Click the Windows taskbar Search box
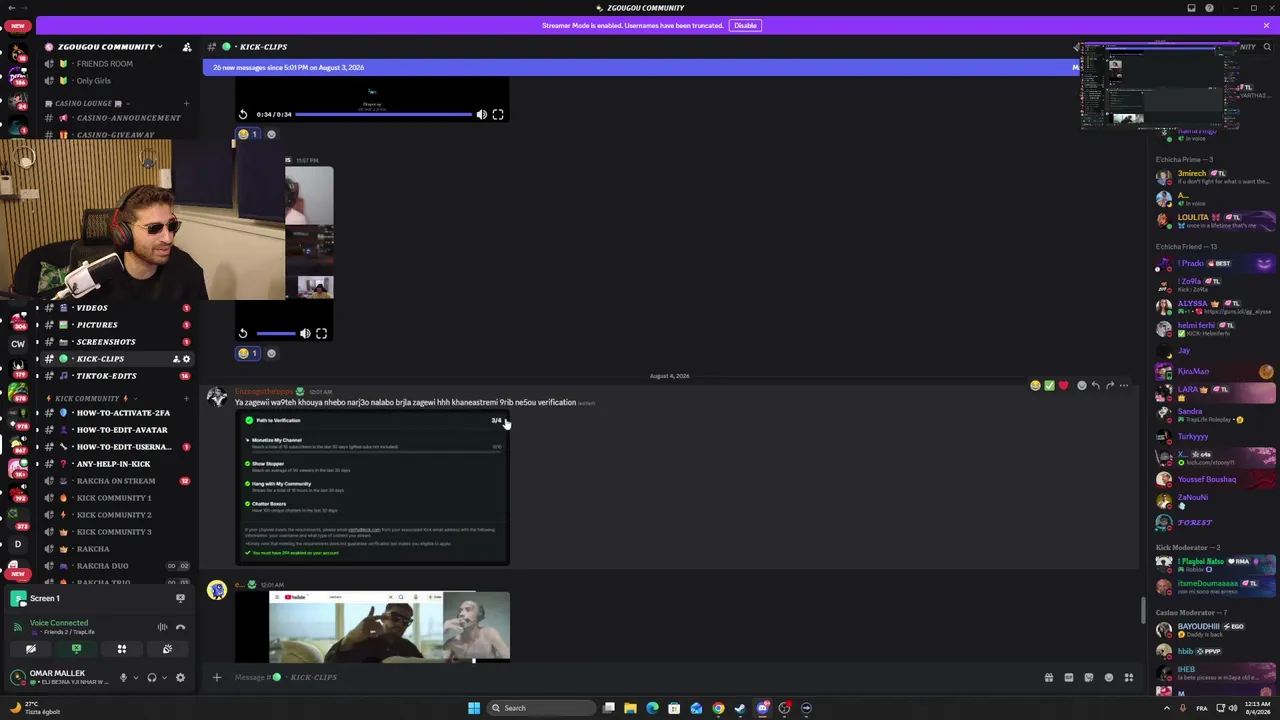This screenshot has width=1280, height=720. tap(540, 708)
